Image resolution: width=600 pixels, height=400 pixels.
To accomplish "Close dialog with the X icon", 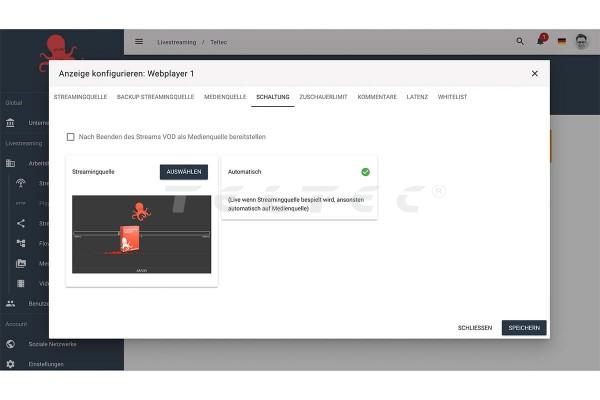I will click(534, 73).
